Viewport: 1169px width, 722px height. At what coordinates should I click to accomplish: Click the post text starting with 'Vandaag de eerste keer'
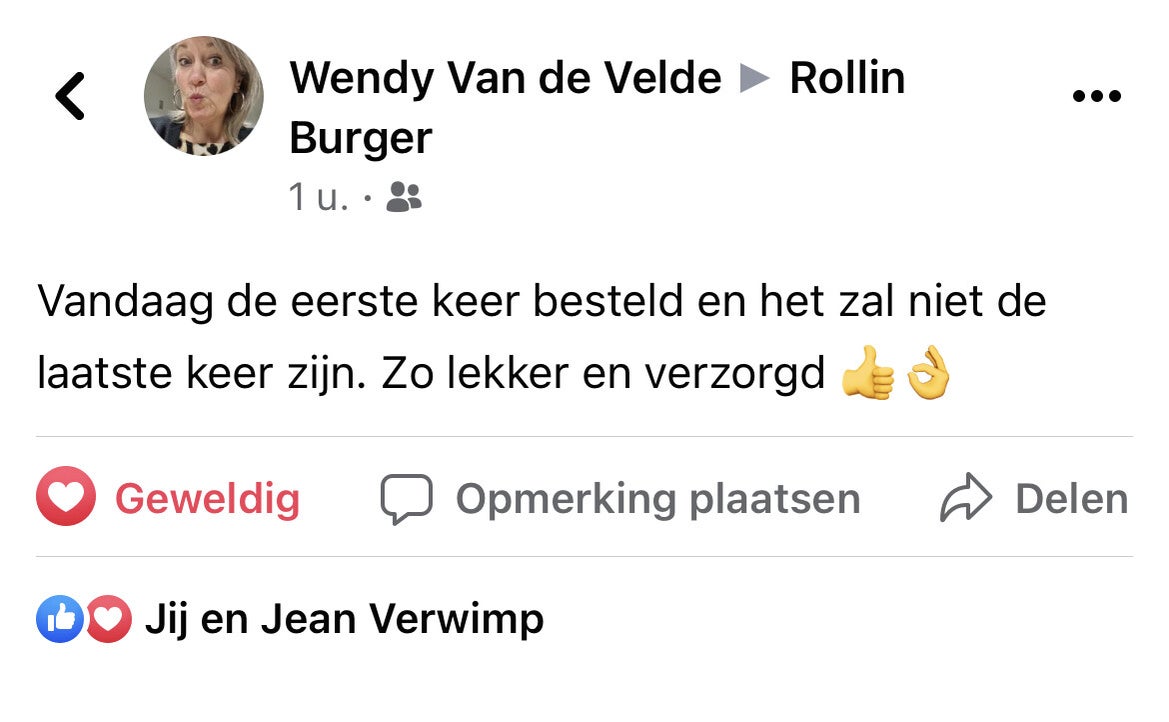(x=542, y=336)
